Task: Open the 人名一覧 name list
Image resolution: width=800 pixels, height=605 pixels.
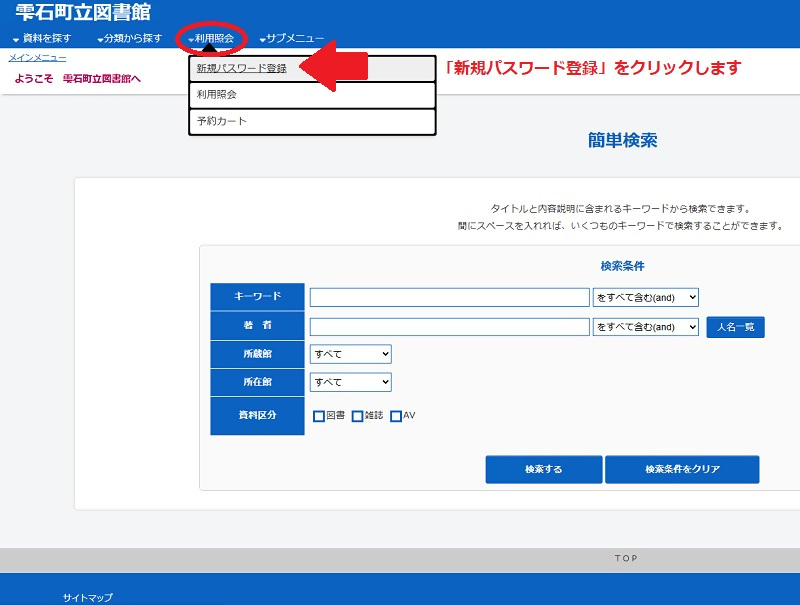Action: [733, 326]
